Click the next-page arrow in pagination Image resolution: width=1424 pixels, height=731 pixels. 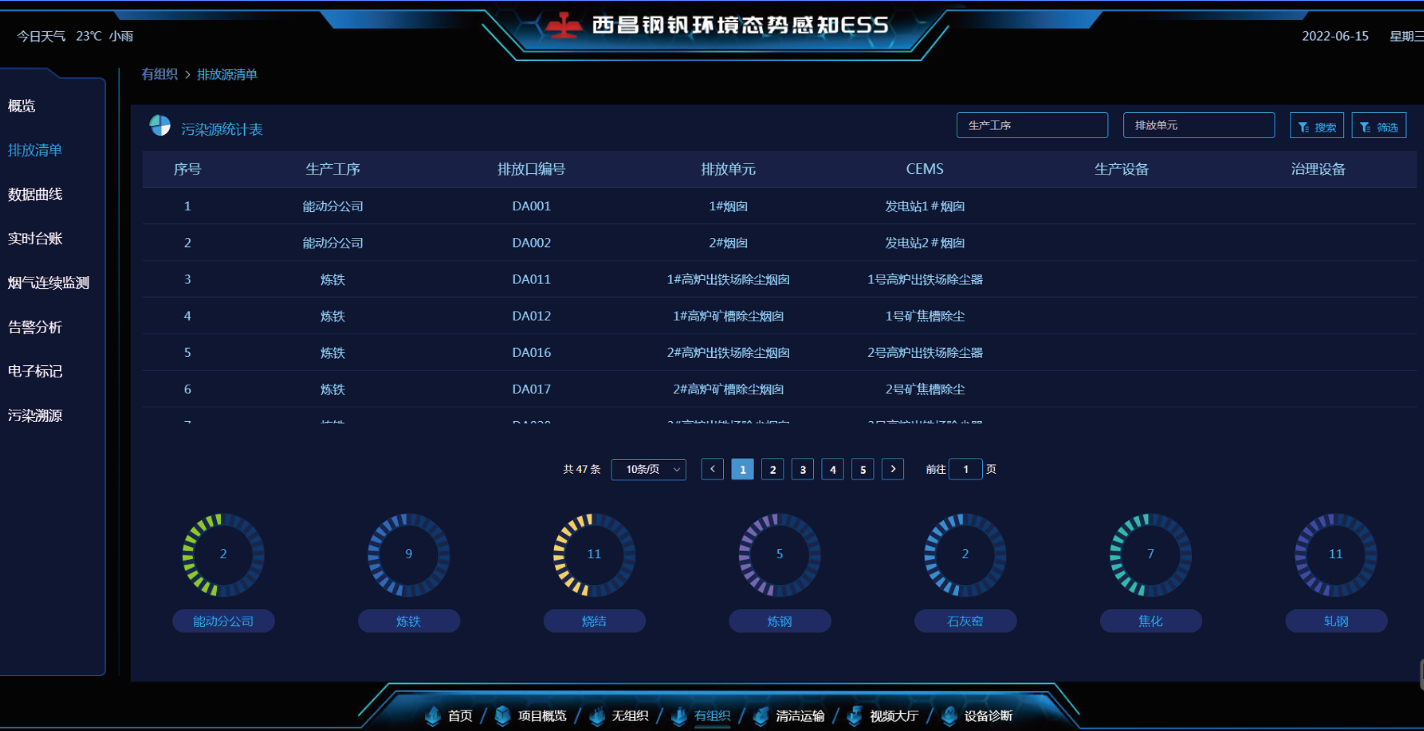tap(892, 468)
